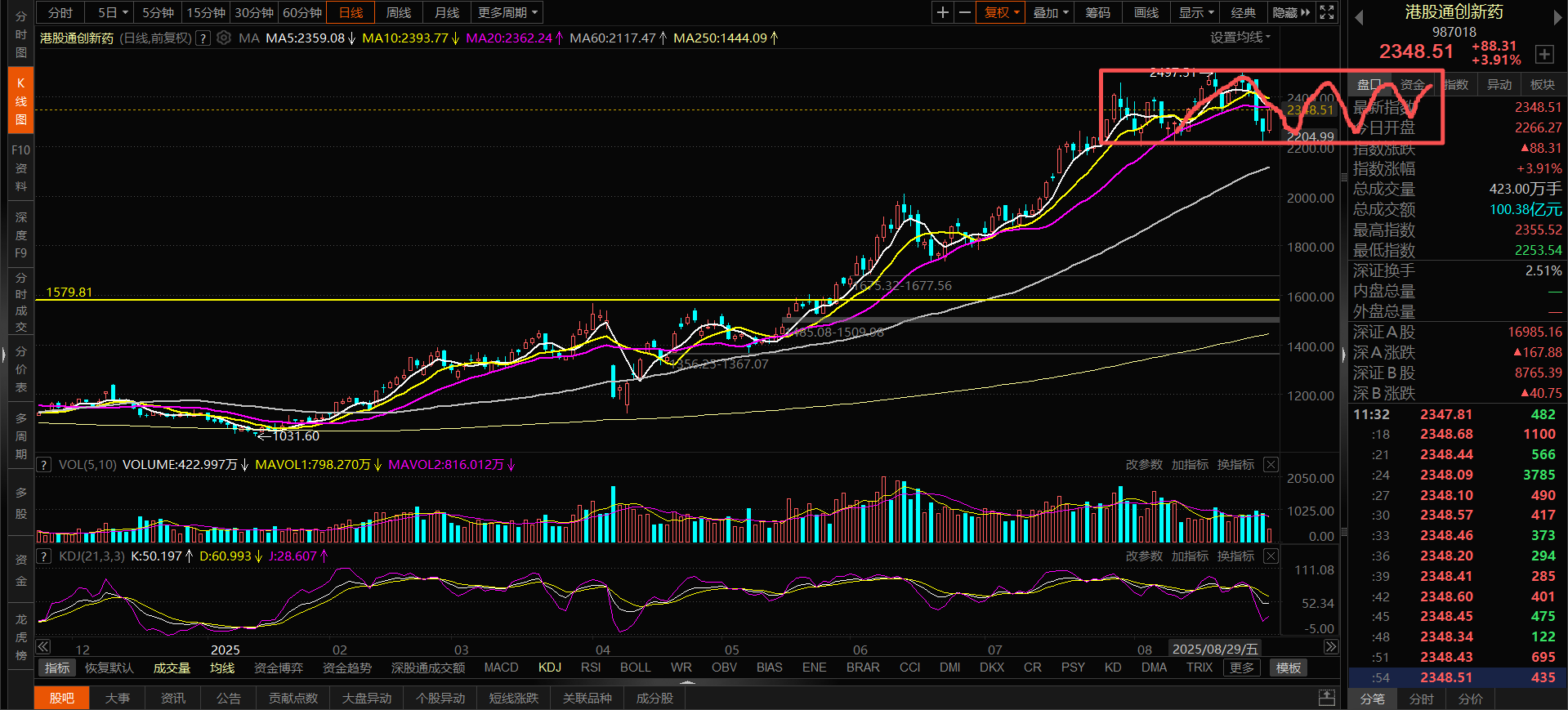Open the VOL indicator help icon

pos(44,464)
